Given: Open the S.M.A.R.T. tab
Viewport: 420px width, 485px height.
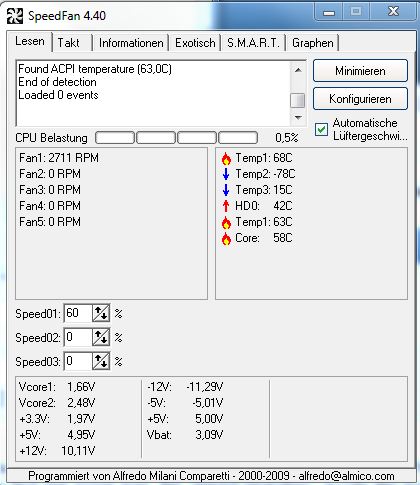Looking at the screenshot, I should (253, 43).
